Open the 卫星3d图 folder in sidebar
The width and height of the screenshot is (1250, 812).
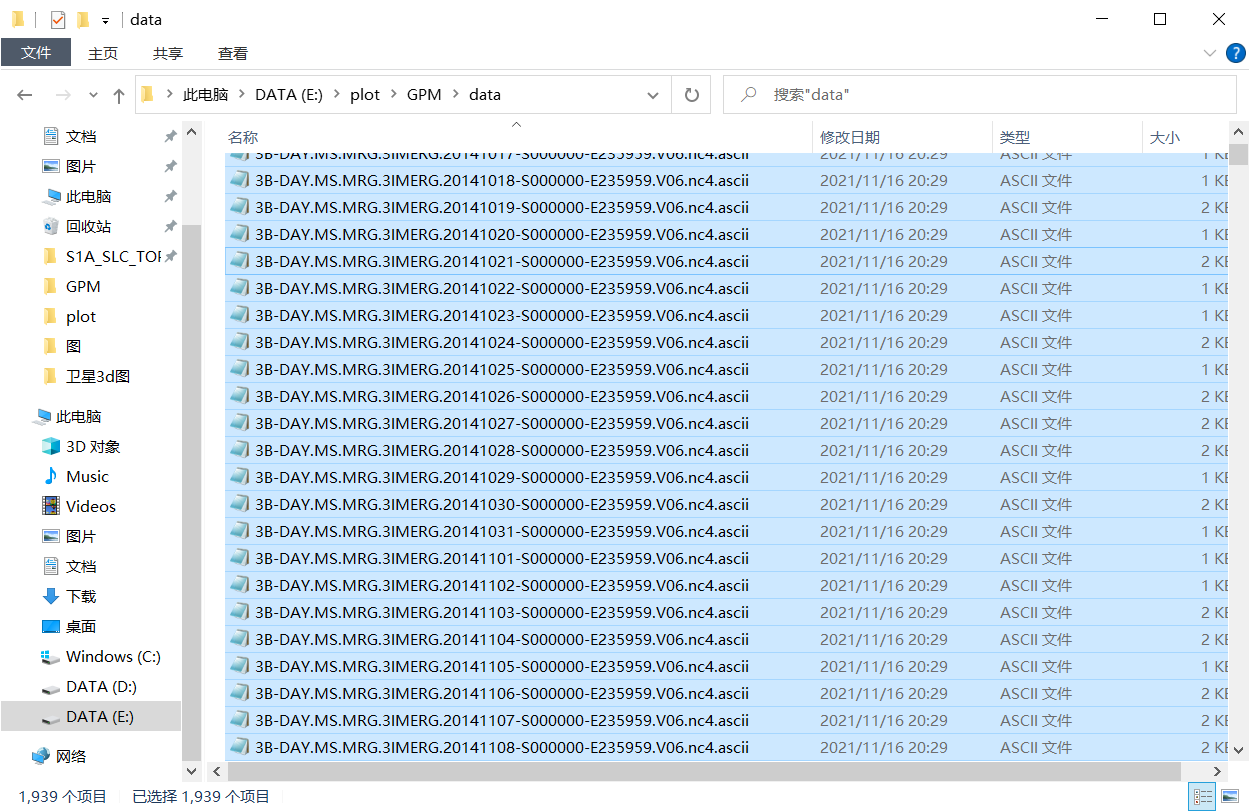click(x=98, y=377)
